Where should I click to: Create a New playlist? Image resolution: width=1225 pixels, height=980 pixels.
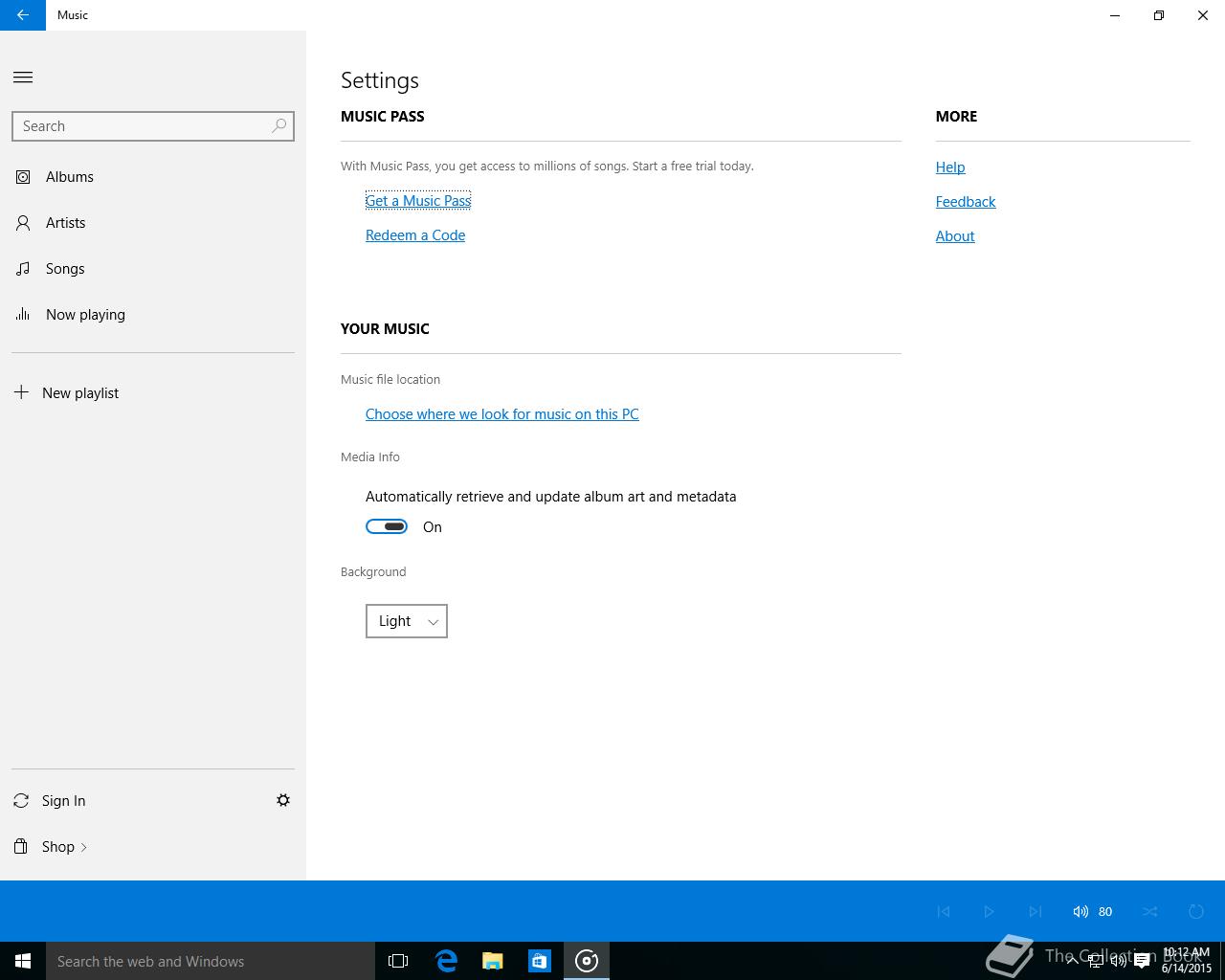tap(153, 392)
